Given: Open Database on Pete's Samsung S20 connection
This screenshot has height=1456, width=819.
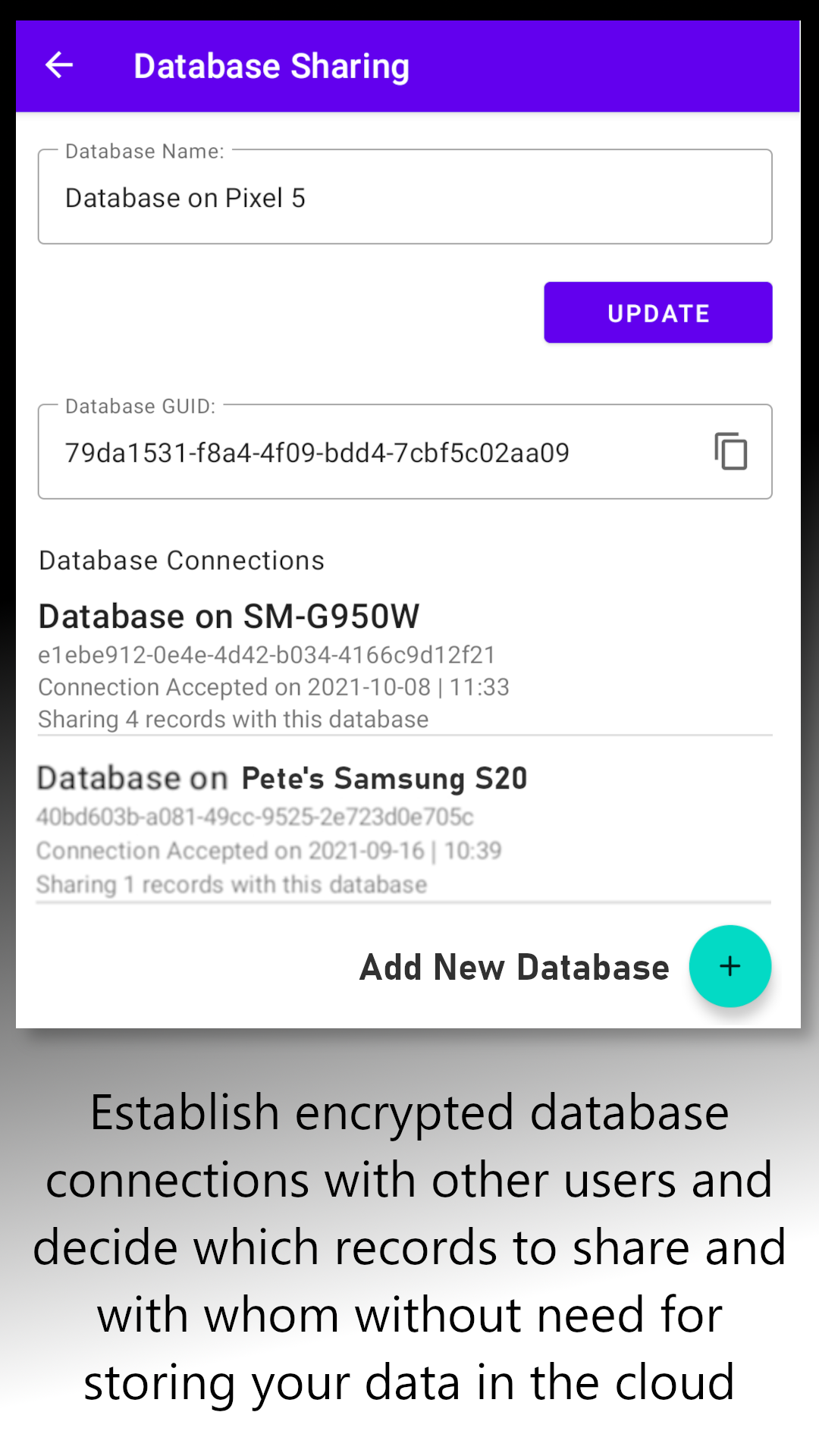Looking at the screenshot, I should (282, 779).
